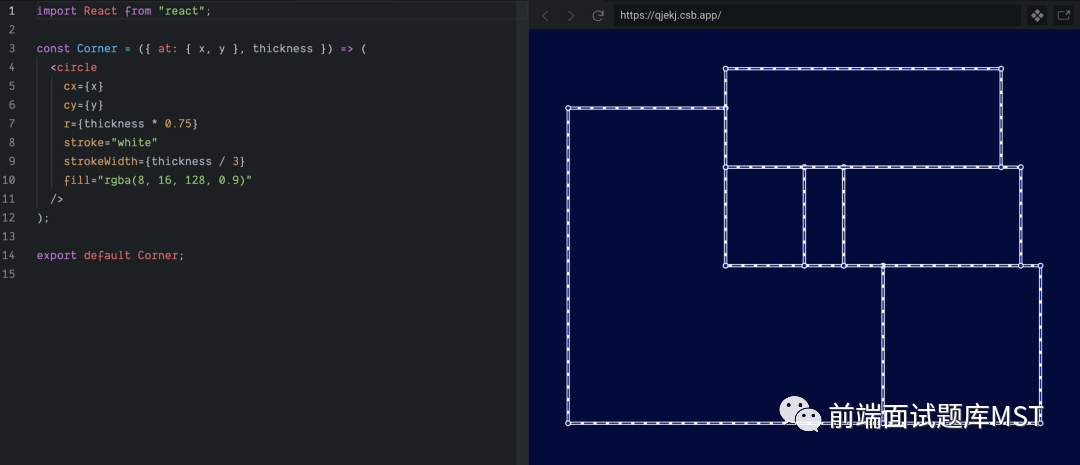Click 'export default Corner;' line

pyautogui.click(x=111, y=255)
